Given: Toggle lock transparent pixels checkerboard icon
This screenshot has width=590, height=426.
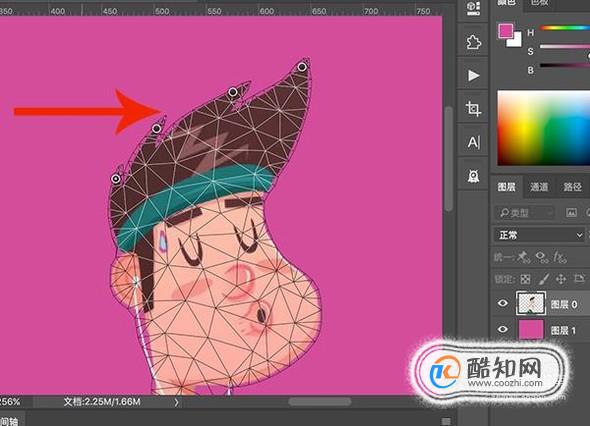Looking at the screenshot, I should [525, 279].
